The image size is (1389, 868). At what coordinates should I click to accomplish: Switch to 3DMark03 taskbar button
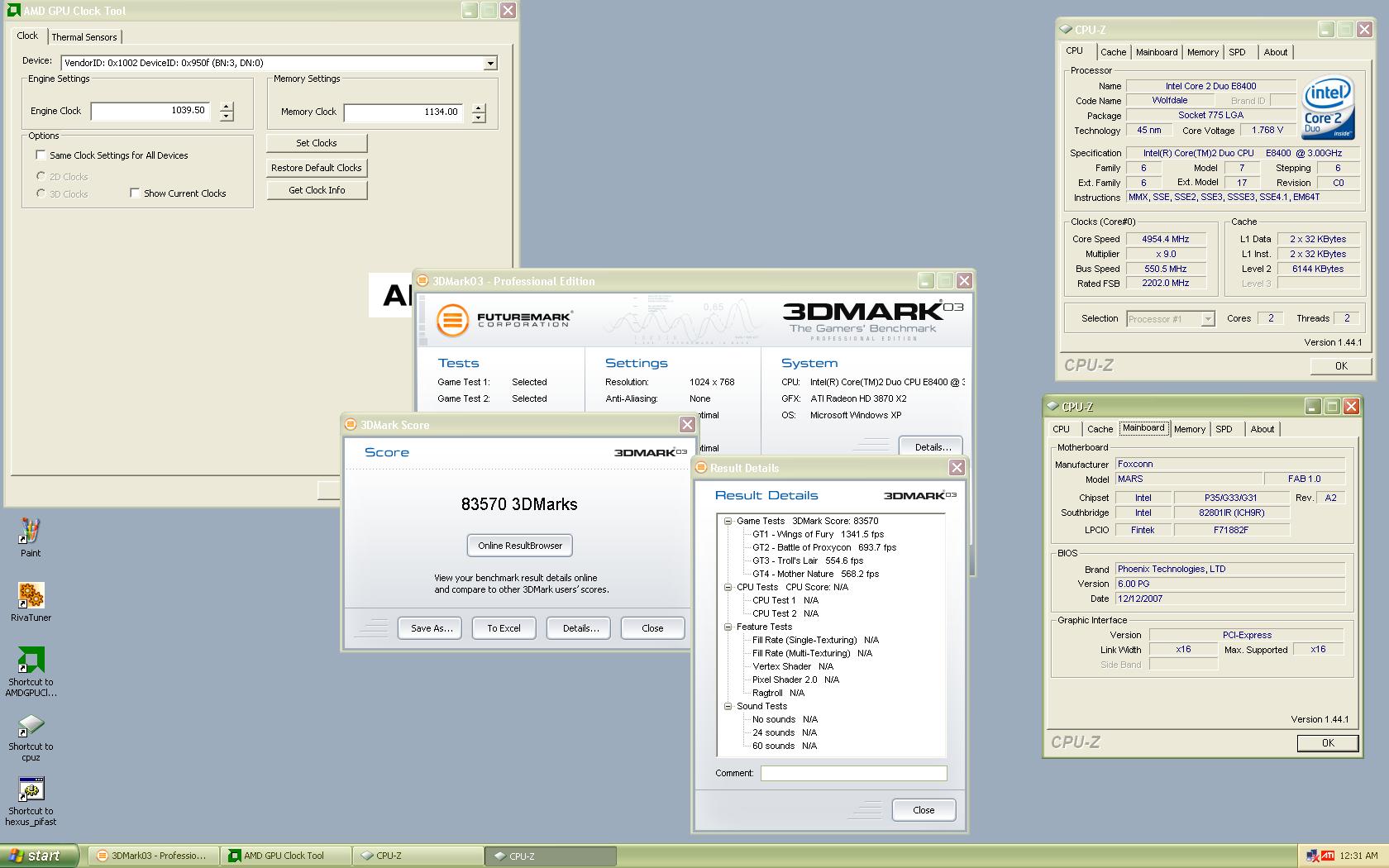point(154,856)
